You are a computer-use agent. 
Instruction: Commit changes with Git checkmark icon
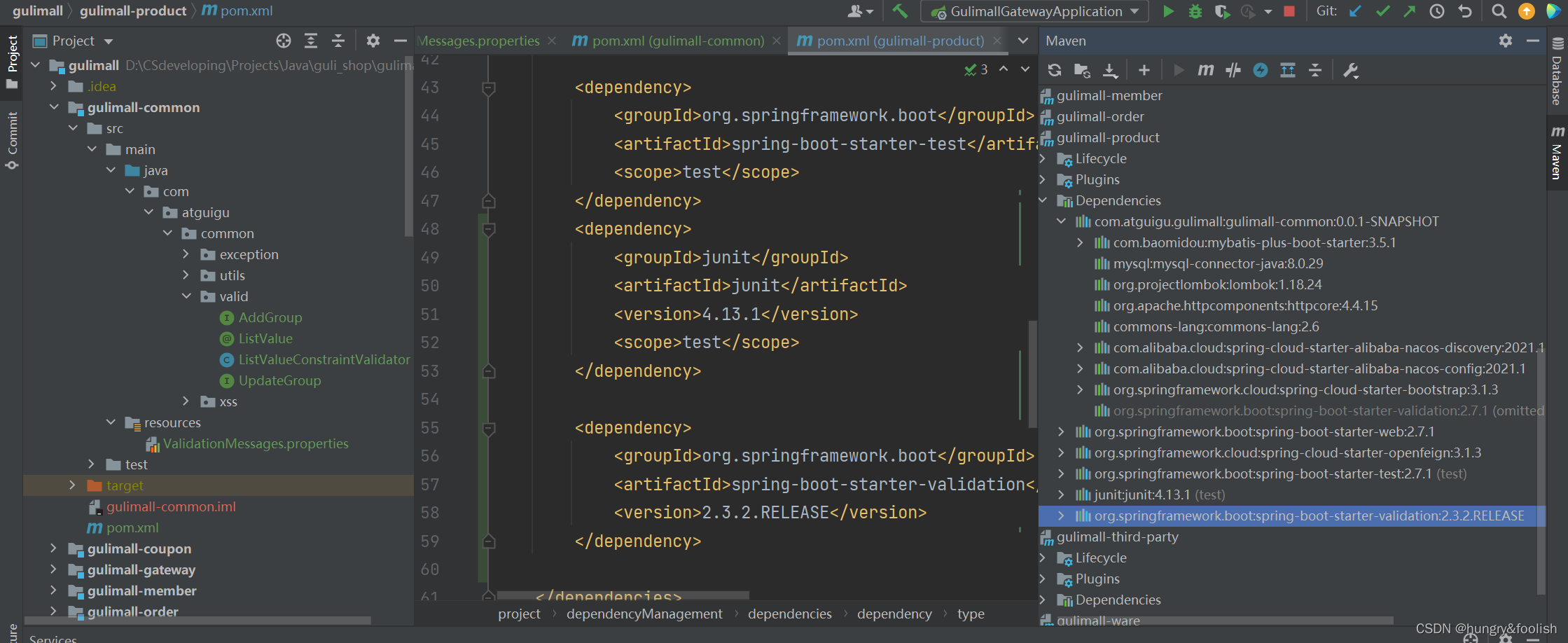(1382, 11)
